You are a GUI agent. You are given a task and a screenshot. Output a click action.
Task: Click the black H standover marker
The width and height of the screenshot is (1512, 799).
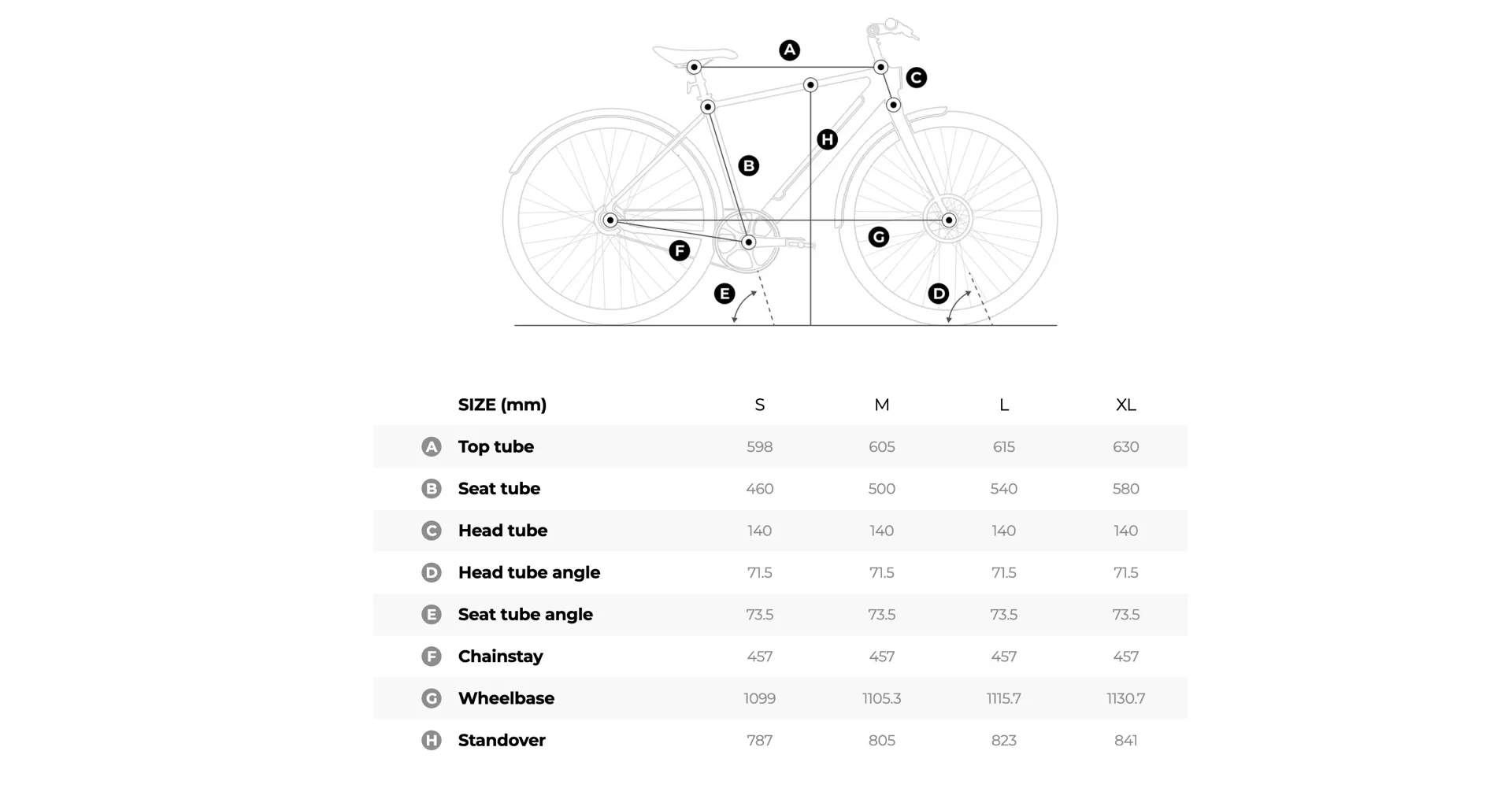pyautogui.click(x=827, y=140)
